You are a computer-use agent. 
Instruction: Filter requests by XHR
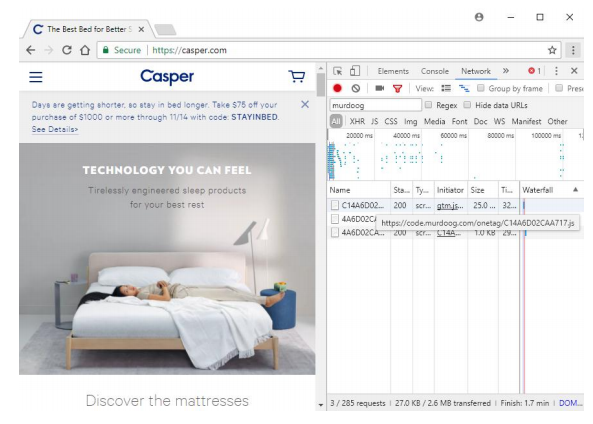pos(357,121)
